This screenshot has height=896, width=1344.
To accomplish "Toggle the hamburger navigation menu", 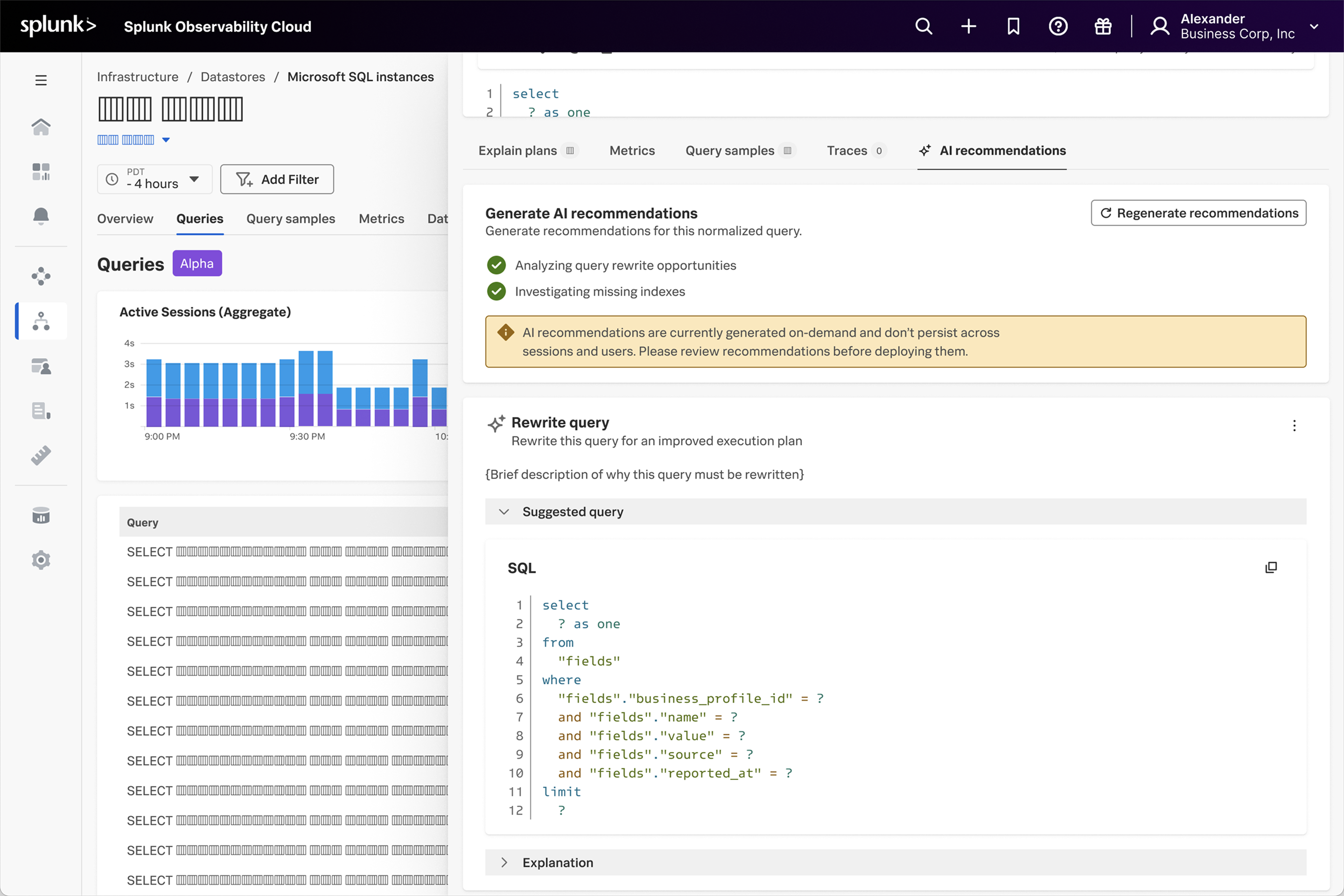I will coord(41,80).
